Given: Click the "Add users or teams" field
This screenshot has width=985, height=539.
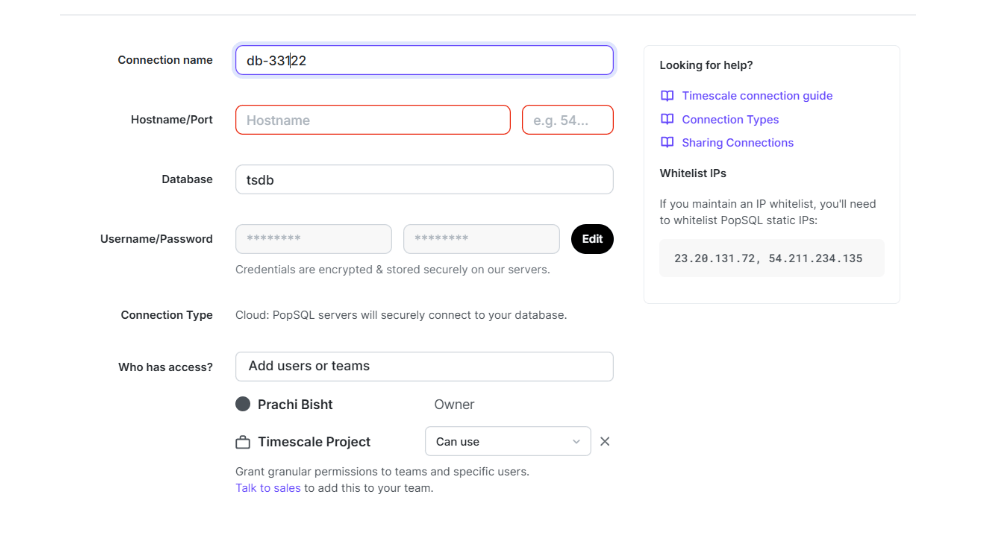Looking at the screenshot, I should click(x=424, y=366).
